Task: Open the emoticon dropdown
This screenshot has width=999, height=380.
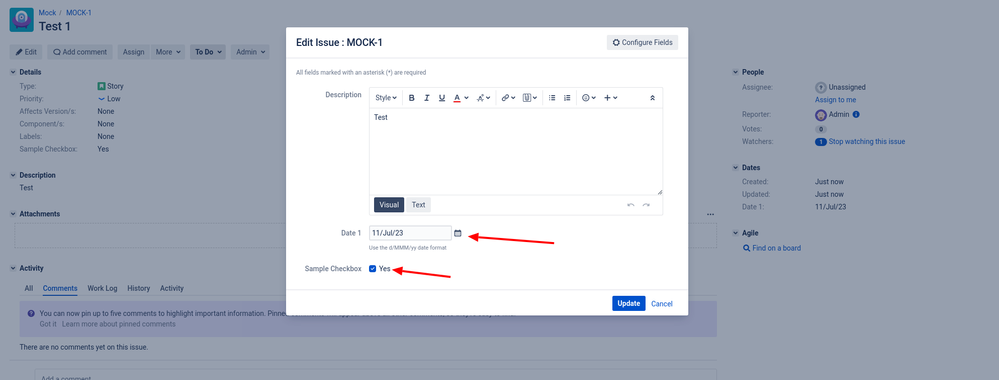Action: [589, 98]
